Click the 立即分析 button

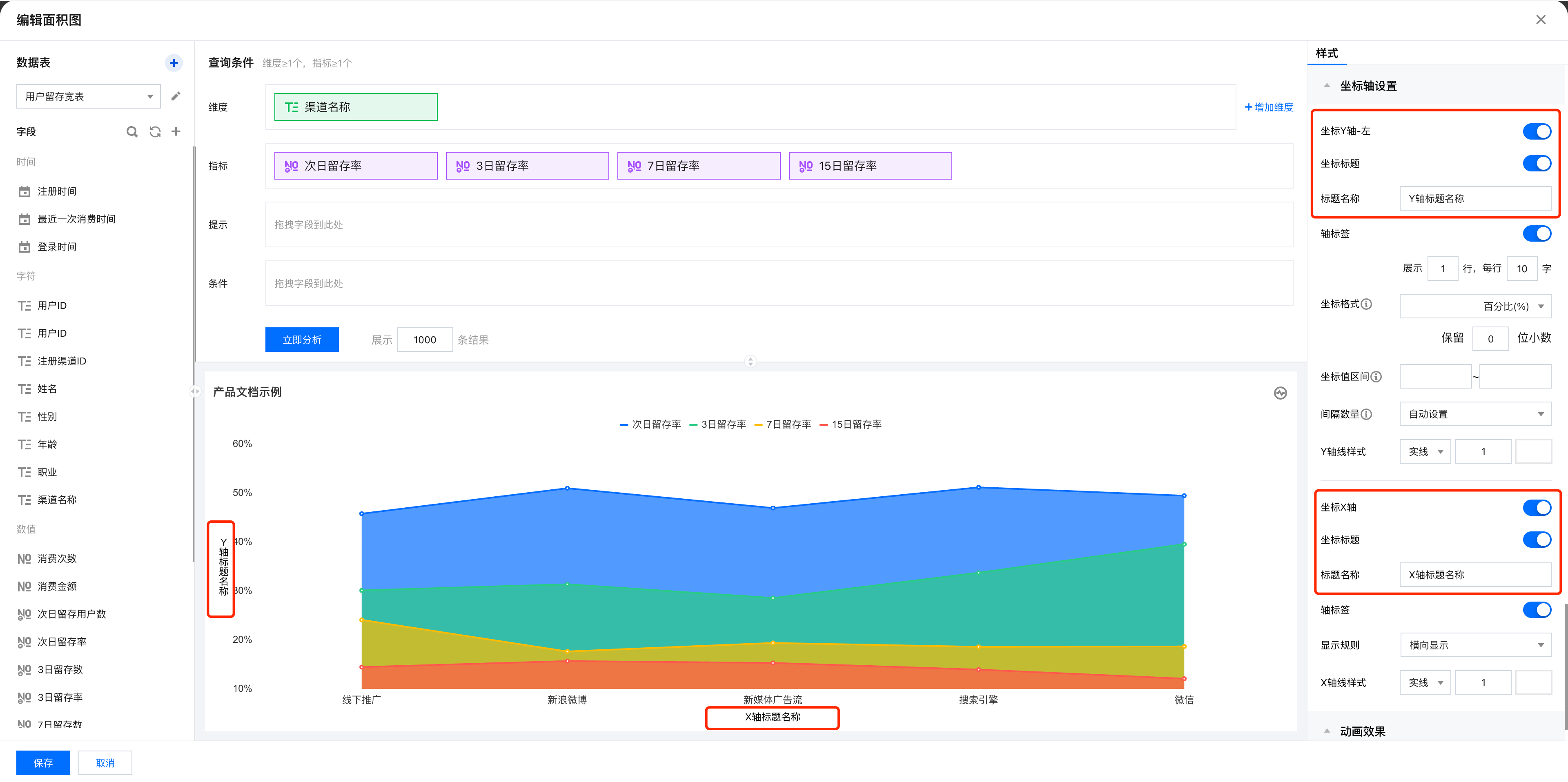(302, 340)
